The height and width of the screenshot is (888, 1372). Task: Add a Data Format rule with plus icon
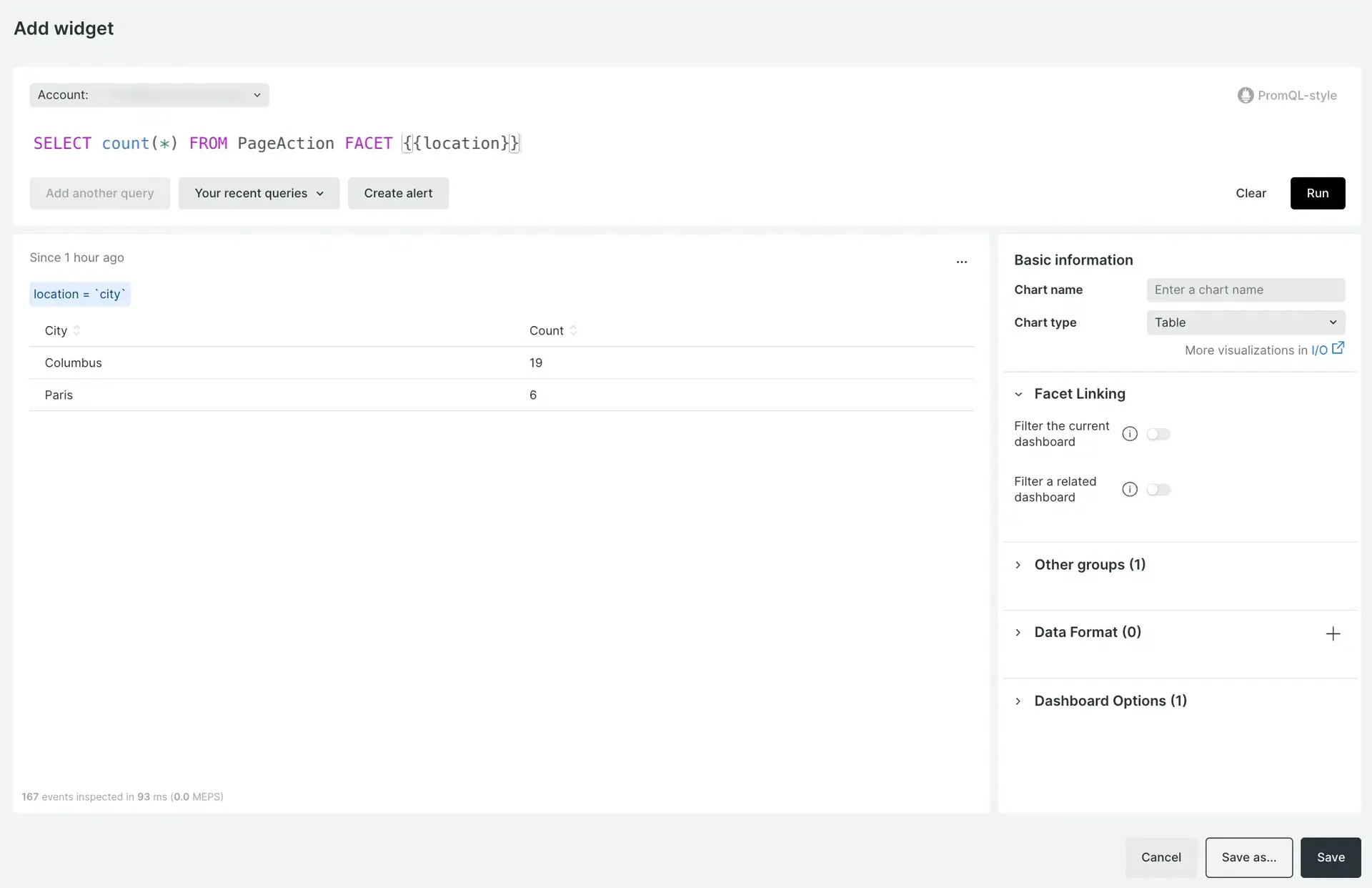click(x=1333, y=633)
